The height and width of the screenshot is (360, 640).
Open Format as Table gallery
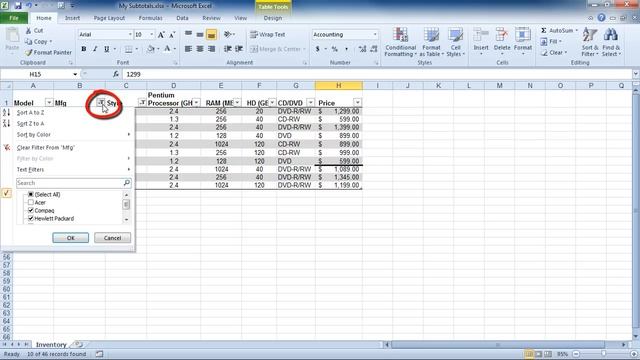[431, 42]
